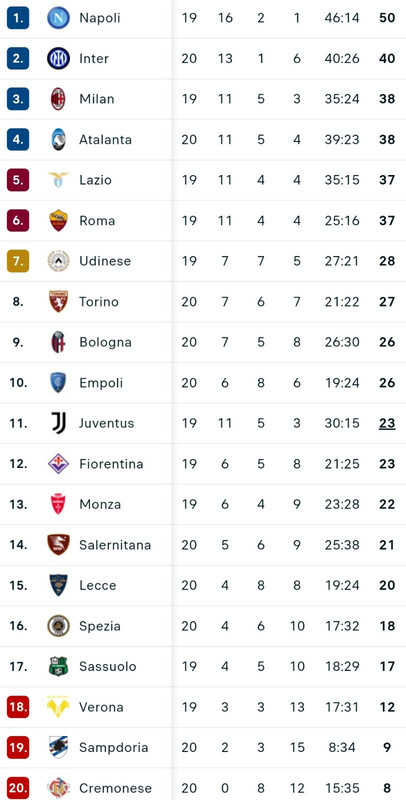Click the Lazio eagle crest

click(59, 180)
